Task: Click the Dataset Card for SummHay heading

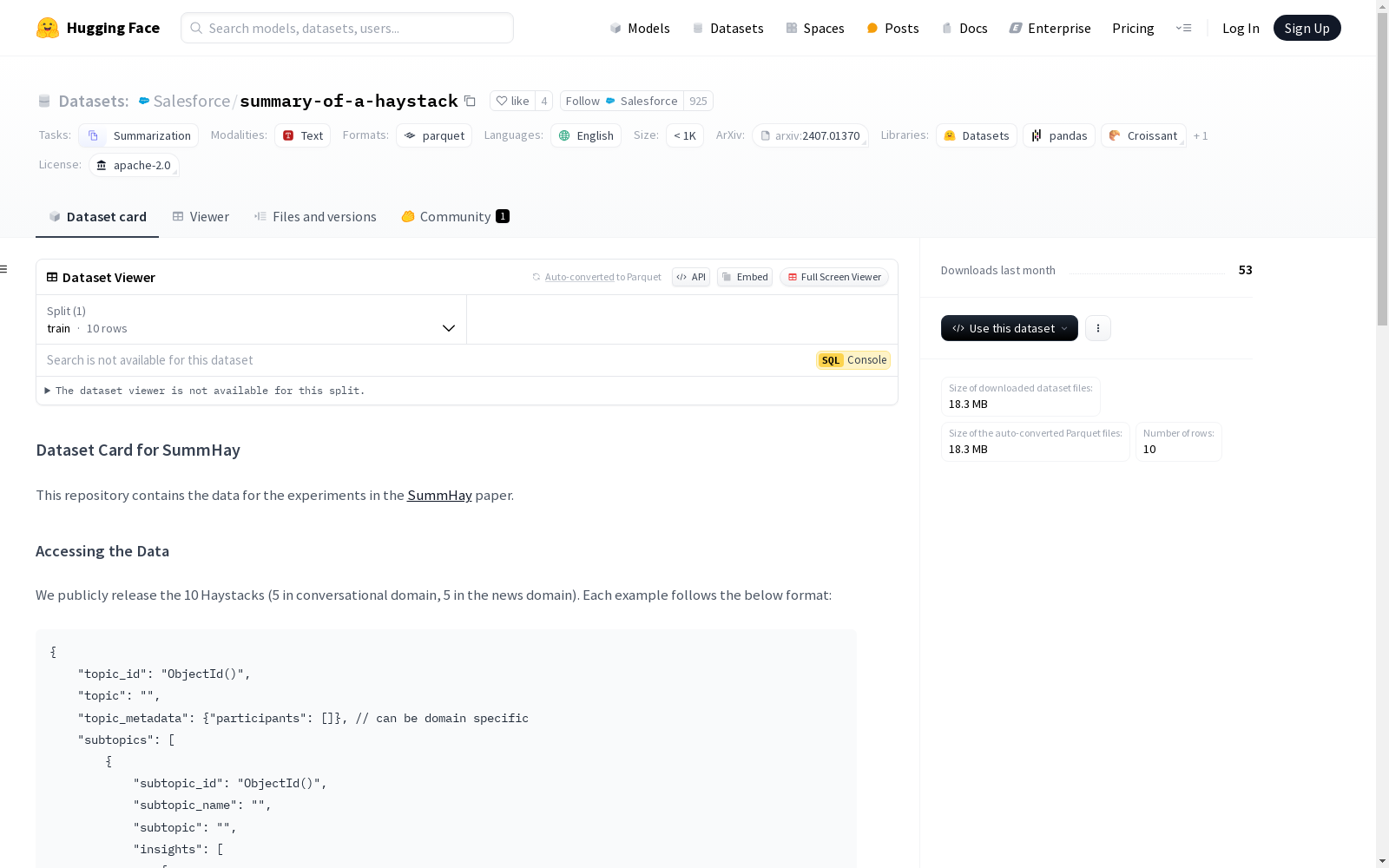Action: tap(138, 450)
